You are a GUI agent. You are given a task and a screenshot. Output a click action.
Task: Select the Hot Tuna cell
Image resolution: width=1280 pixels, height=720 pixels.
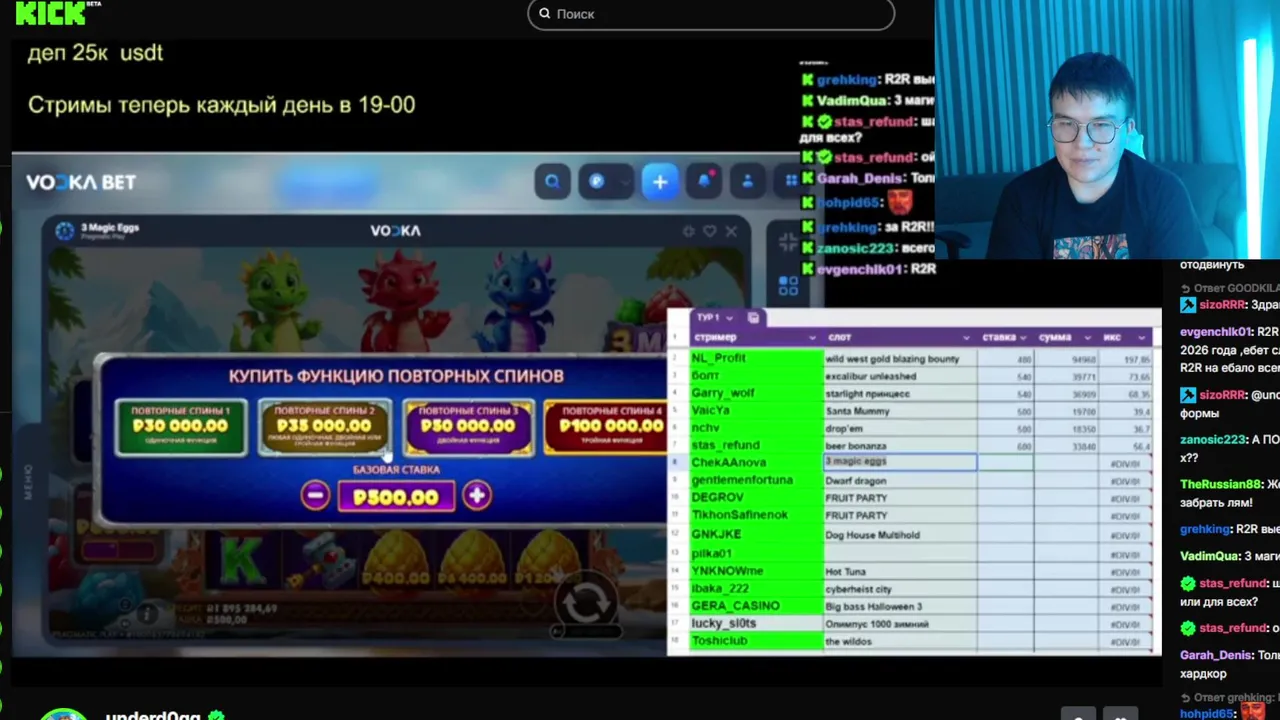(900, 571)
